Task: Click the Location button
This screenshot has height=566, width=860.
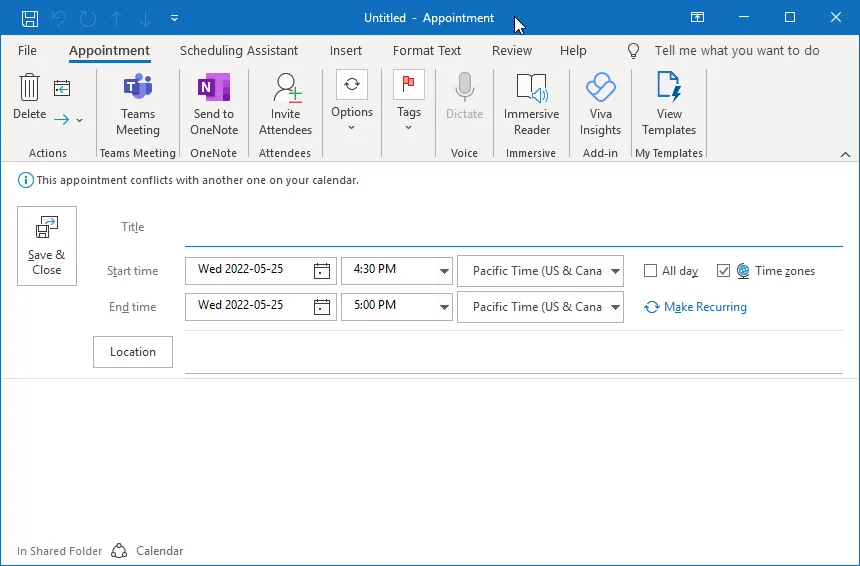Action: (133, 352)
